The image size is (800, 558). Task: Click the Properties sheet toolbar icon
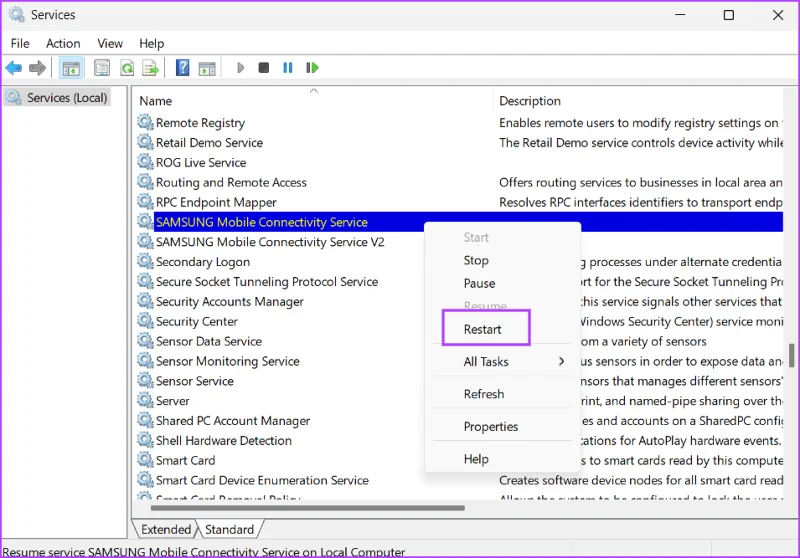click(102, 68)
